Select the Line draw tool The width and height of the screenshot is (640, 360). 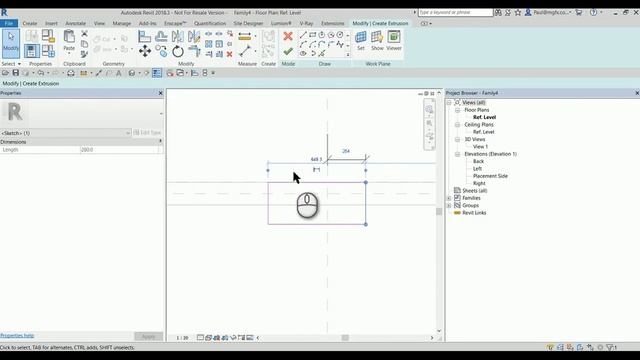tap(303, 35)
